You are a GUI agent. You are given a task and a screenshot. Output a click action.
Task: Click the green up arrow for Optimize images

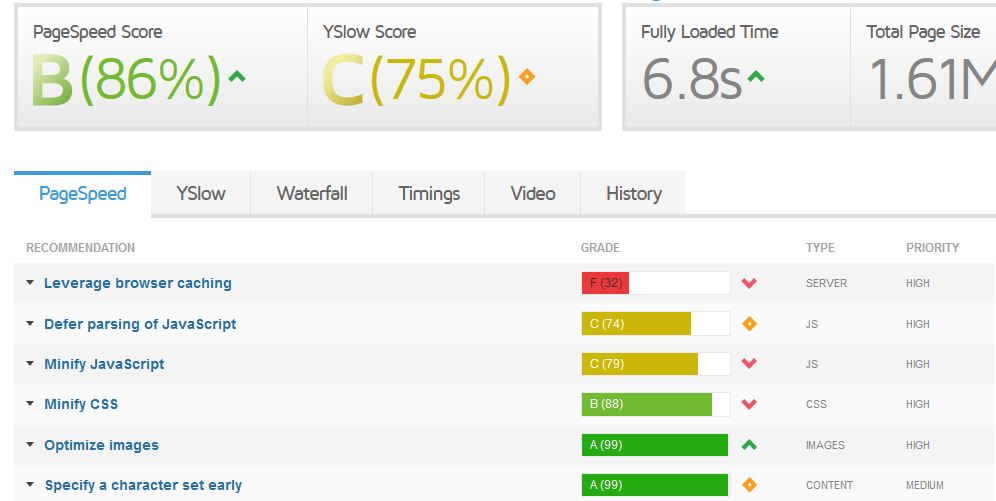749,445
